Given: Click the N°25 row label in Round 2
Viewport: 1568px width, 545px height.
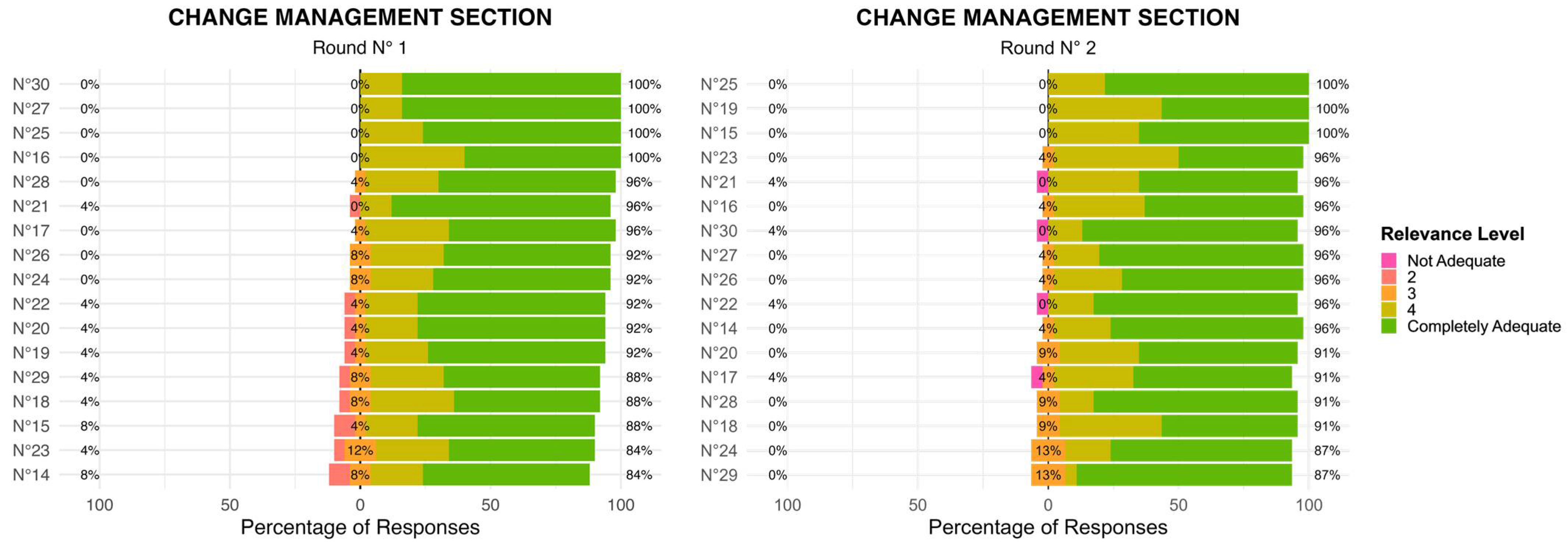Looking at the screenshot, I should [x=719, y=85].
